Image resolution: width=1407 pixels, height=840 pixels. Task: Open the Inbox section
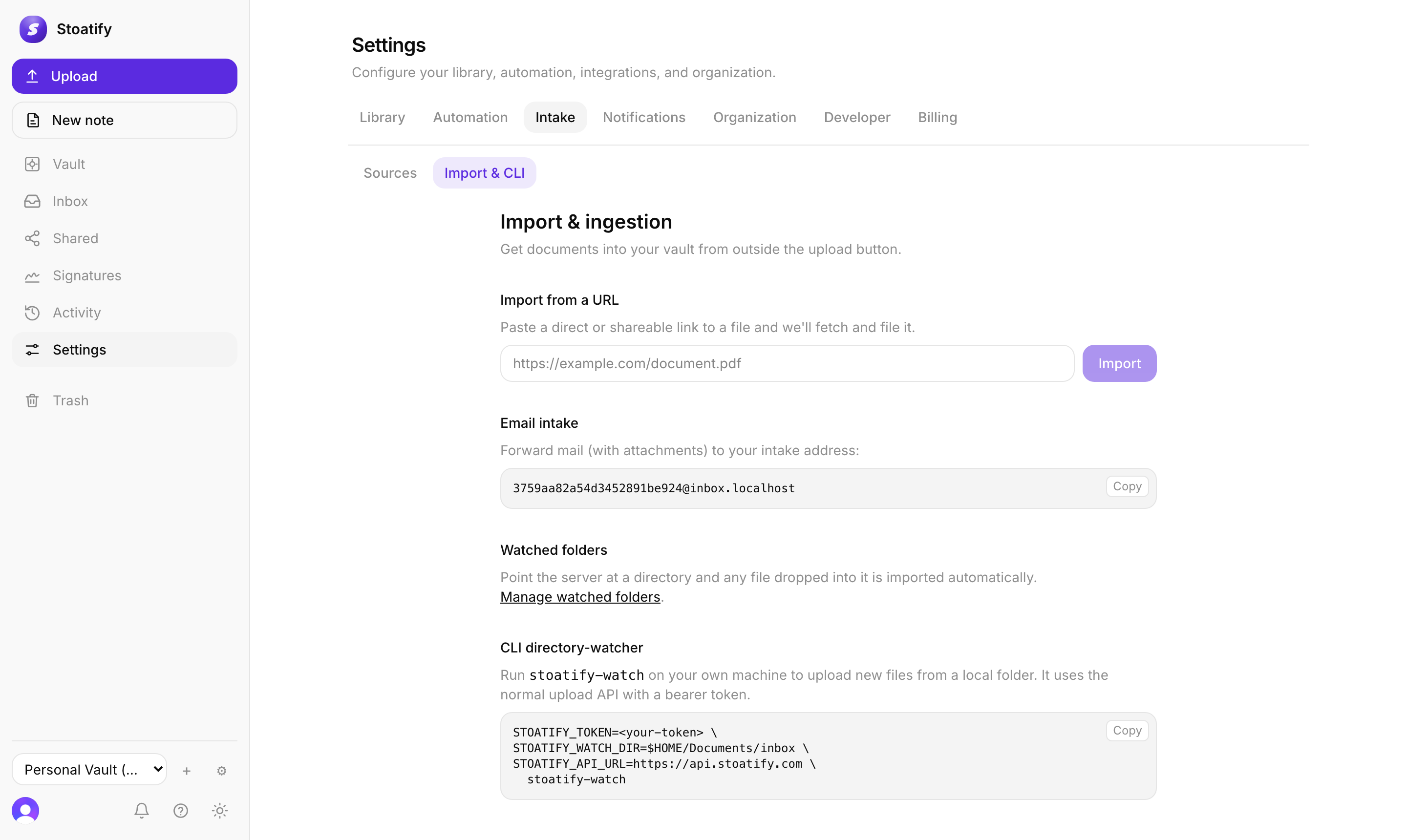click(x=124, y=201)
